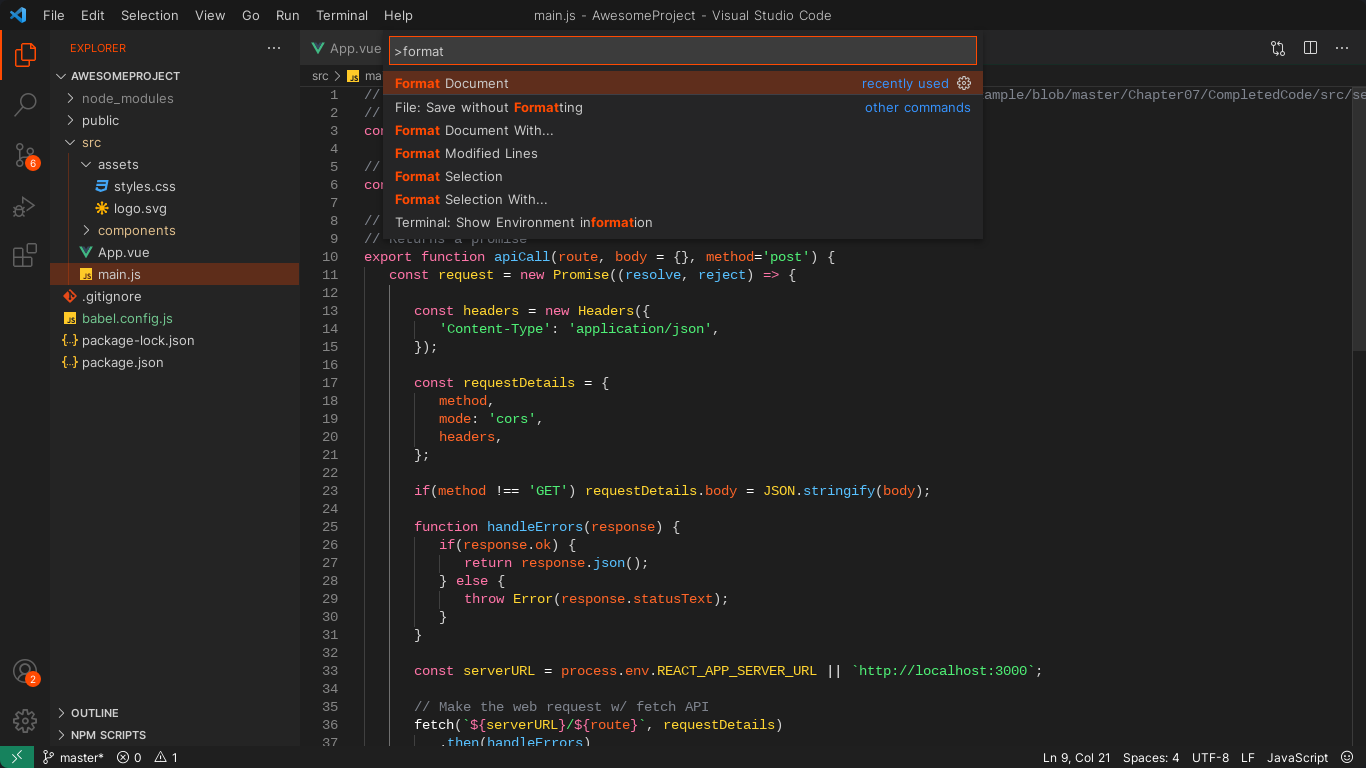Viewport: 1366px width, 768px height.
Task: Click the remote window indicator in status bar
Action: click(x=17, y=757)
